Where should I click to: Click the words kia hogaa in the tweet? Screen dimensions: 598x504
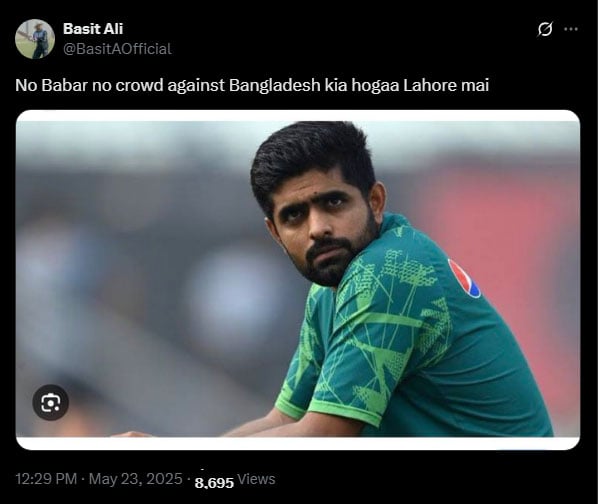pyautogui.click(x=362, y=85)
